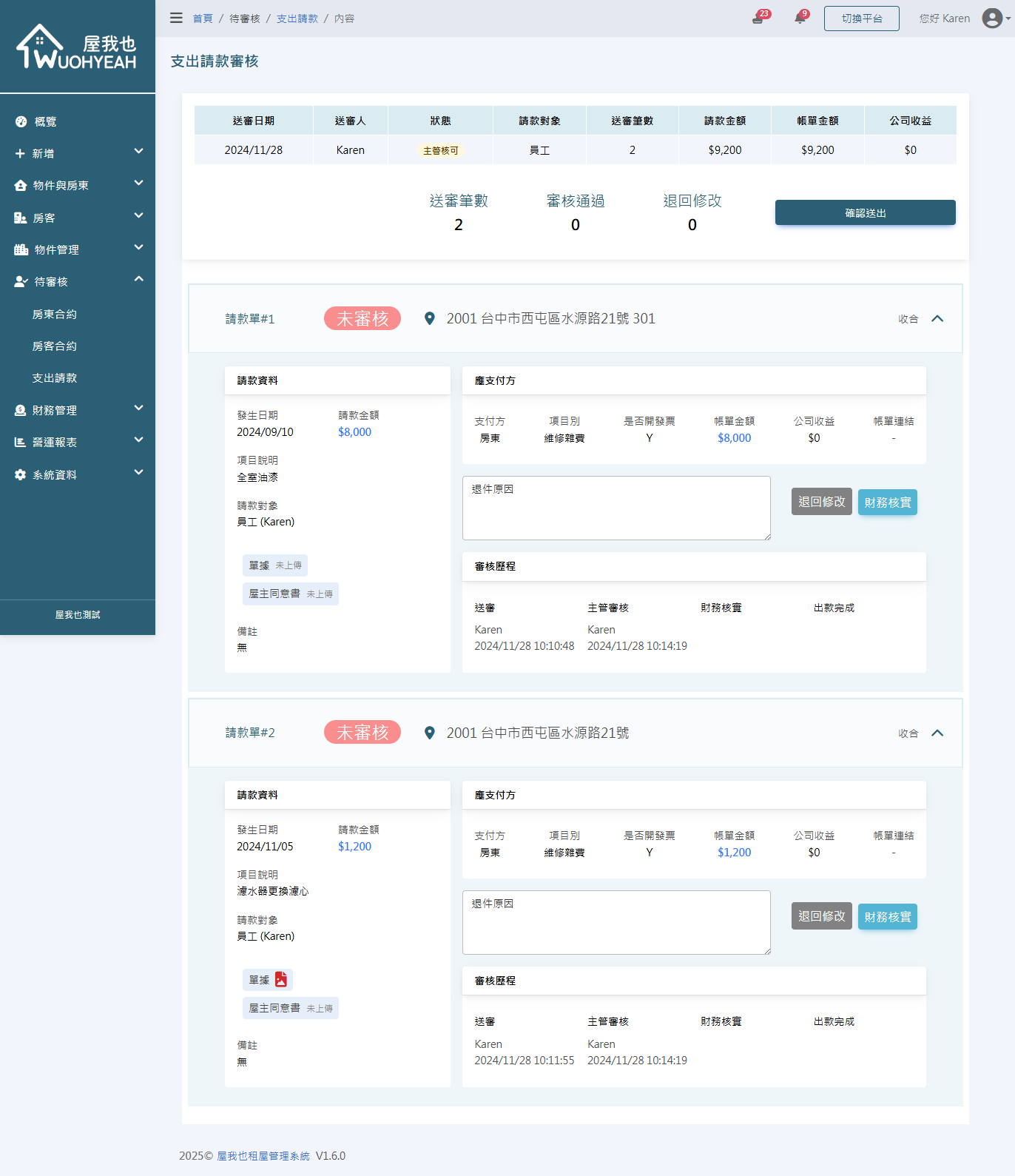Click 退回修改 button for request #2
This screenshot has width=1015, height=1176.
tap(821, 916)
